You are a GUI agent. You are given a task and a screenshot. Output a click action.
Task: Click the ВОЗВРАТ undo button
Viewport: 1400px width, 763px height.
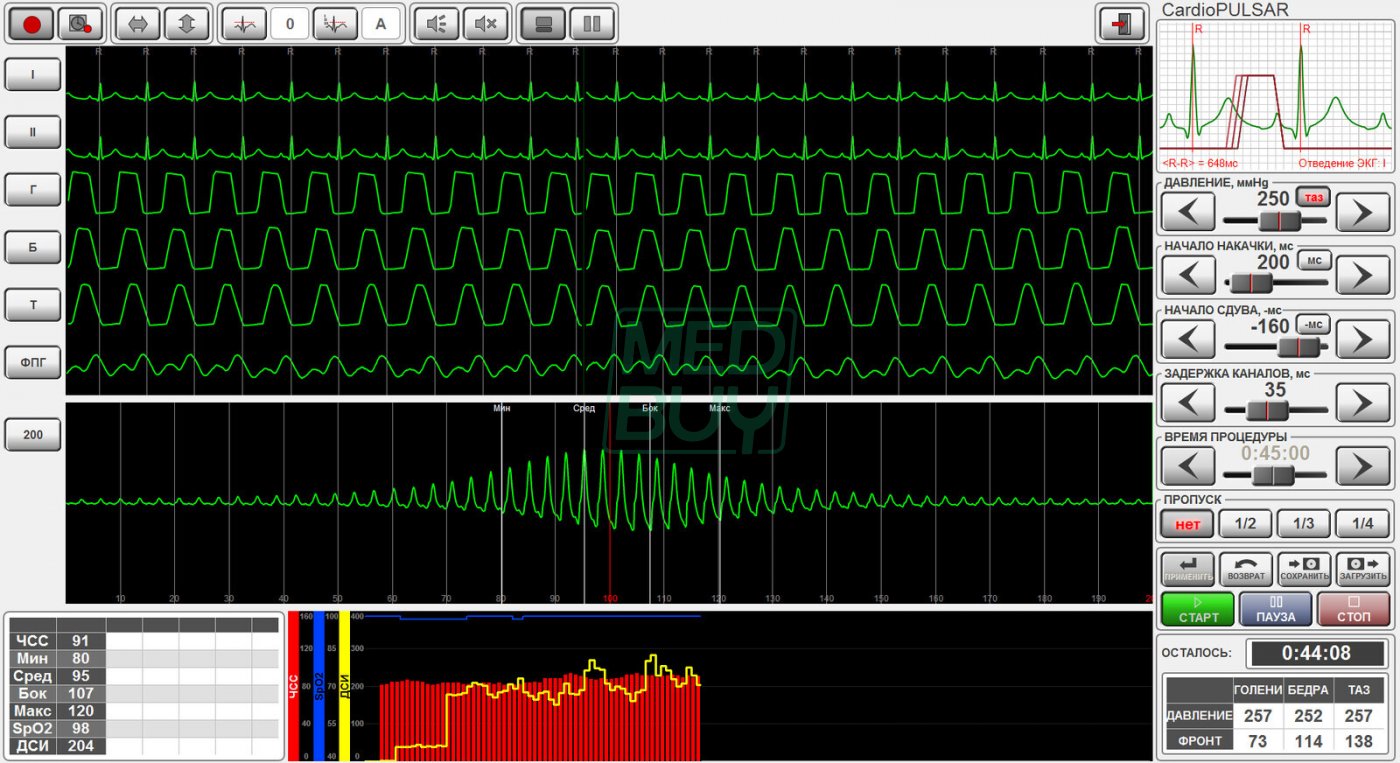[1246, 568]
